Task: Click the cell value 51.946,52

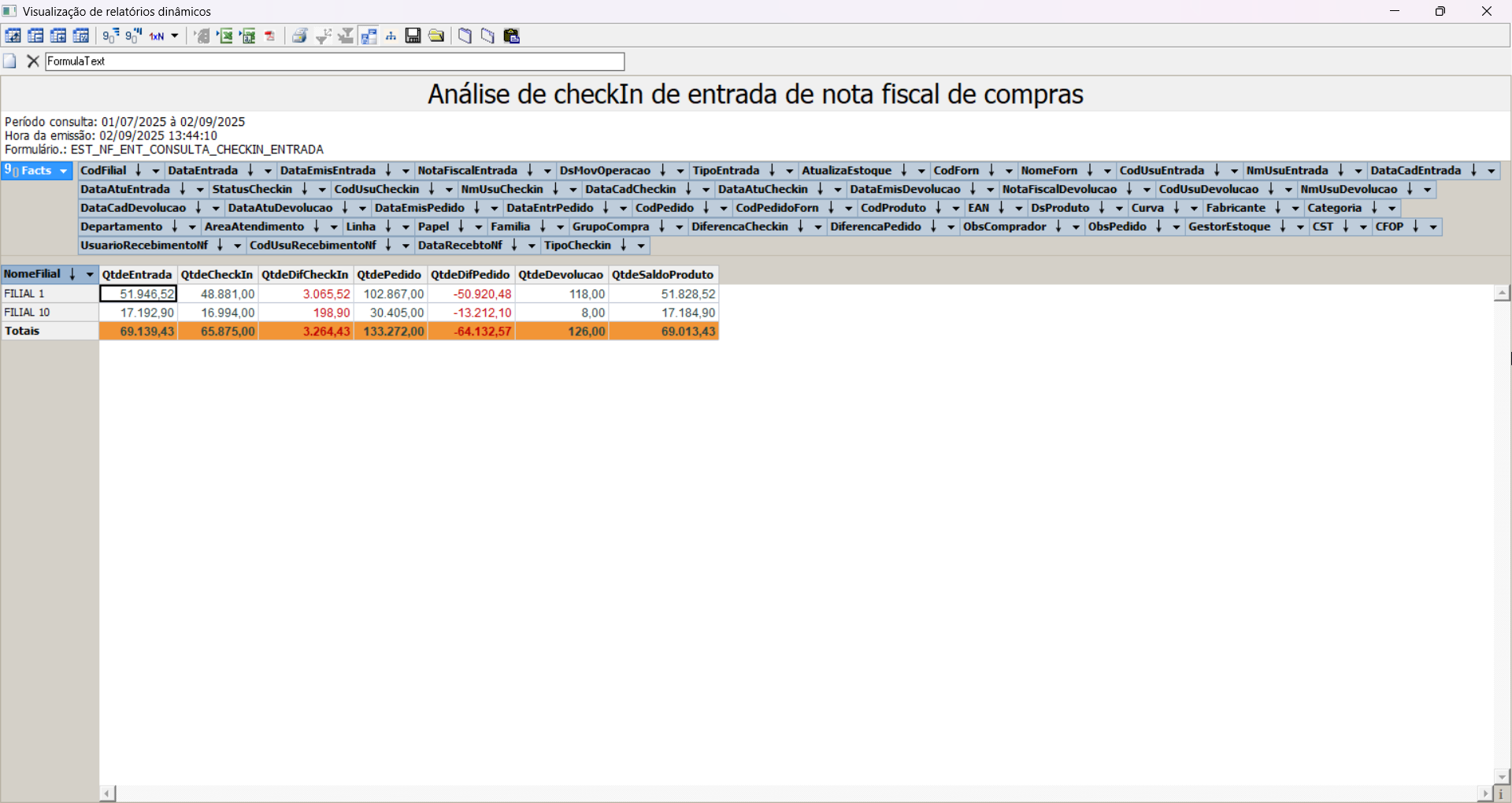Action: pyautogui.click(x=138, y=294)
